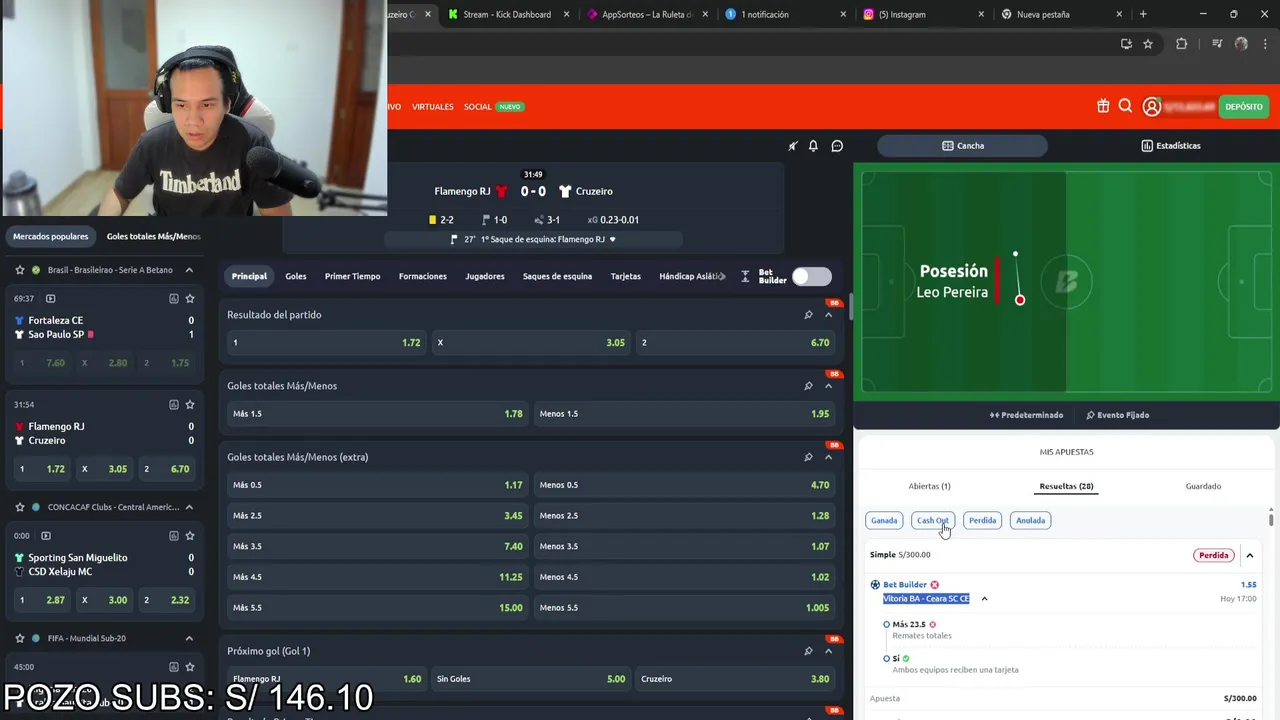The width and height of the screenshot is (1280, 720).
Task: Filter settled bets by Cash Out
Action: (932, 520)
